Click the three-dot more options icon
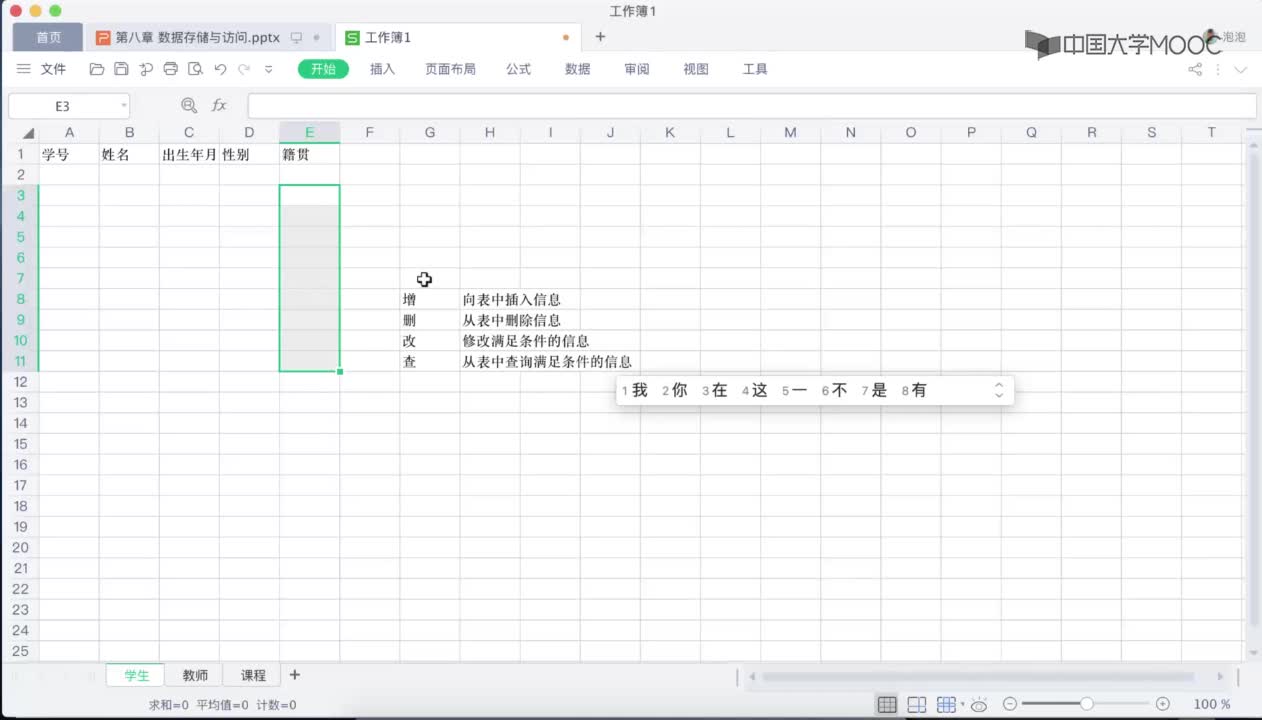Screen dimensions: 1262x720 [1218, 69]
